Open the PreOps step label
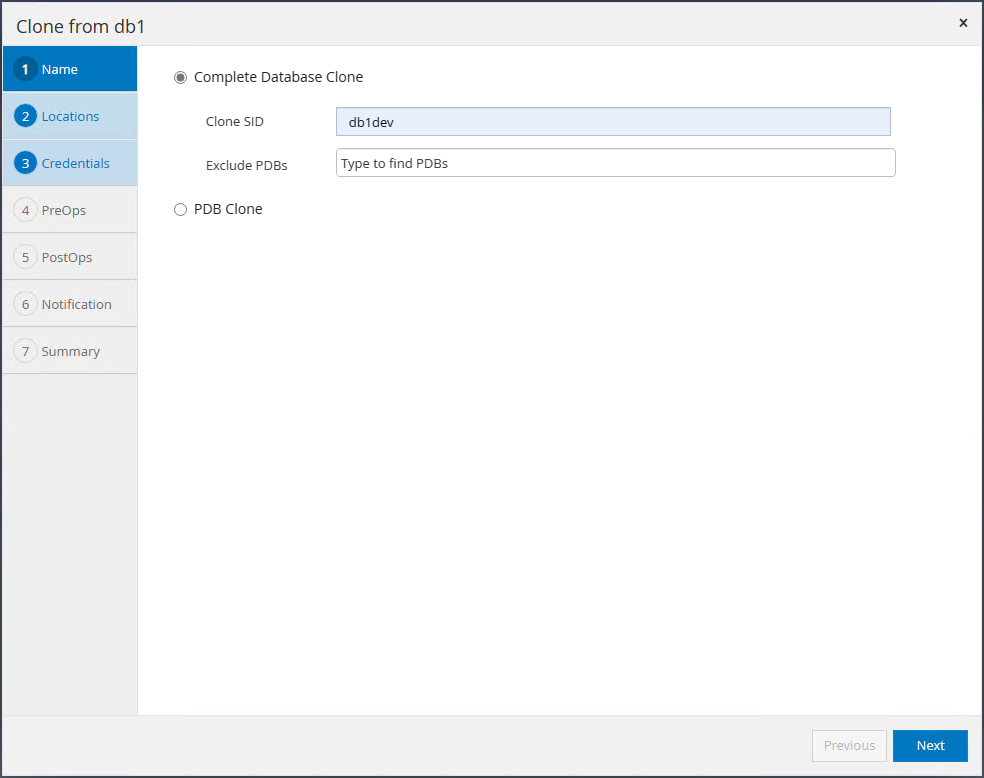Viewport: 984px width, 778px height. [64, 210]
